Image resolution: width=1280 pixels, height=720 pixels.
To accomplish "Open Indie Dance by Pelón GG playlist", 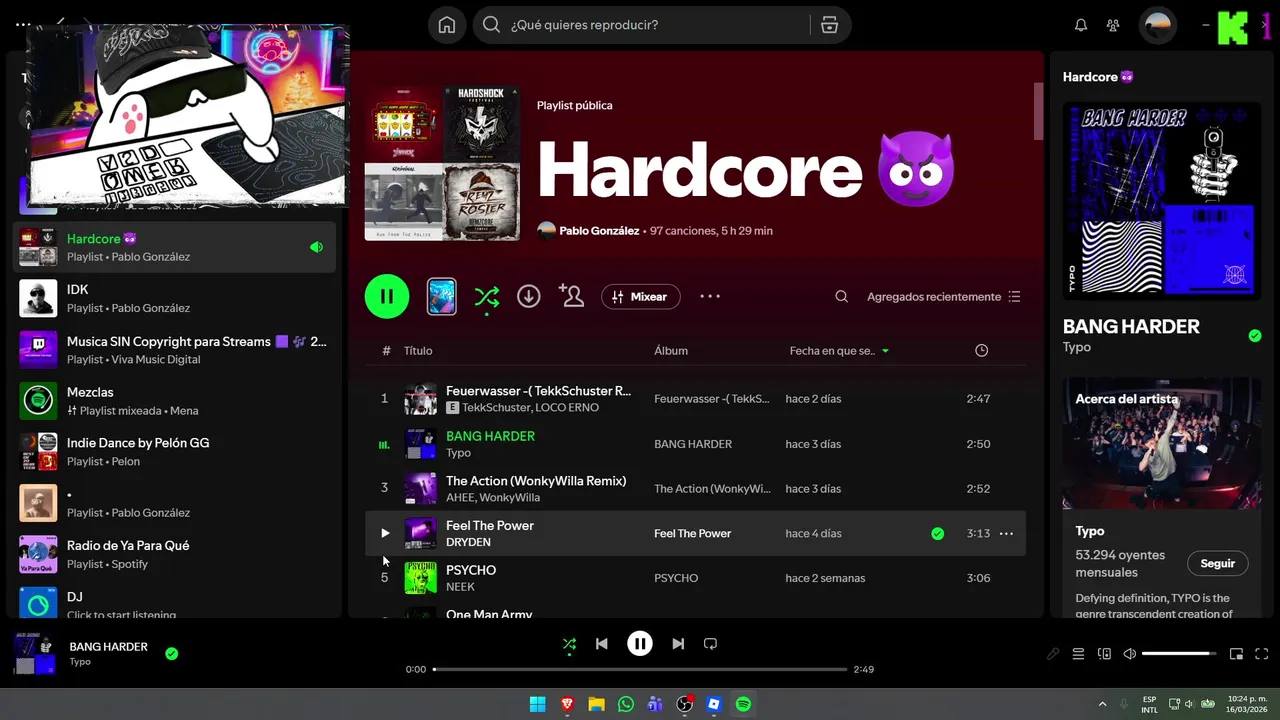I will pos(175,452).
